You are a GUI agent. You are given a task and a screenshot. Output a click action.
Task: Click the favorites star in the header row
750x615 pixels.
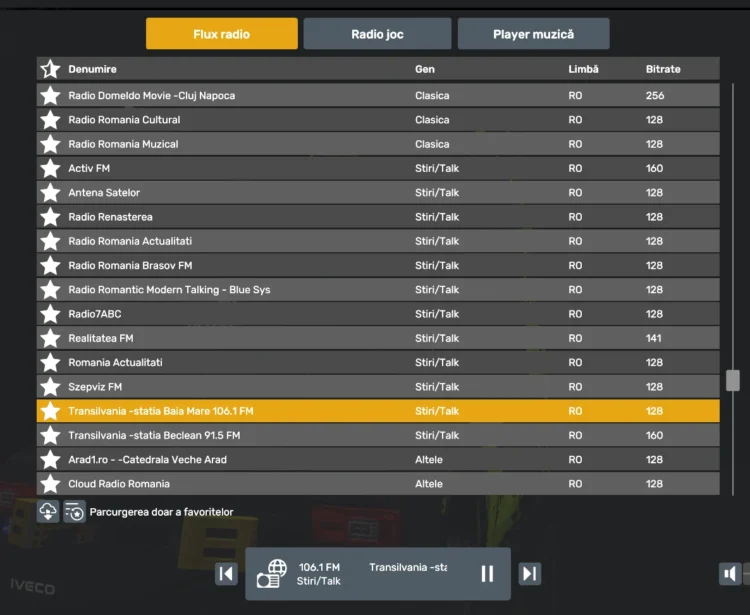click(50, 69)
